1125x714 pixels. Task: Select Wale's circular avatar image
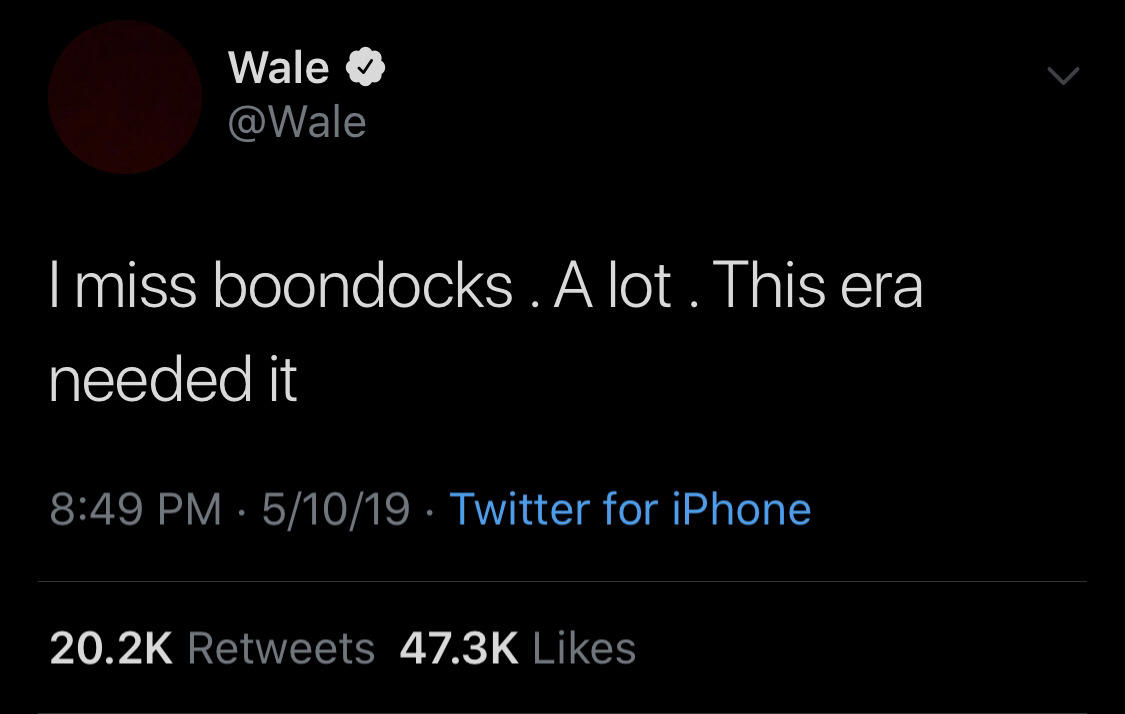click(x=124, y=96)
